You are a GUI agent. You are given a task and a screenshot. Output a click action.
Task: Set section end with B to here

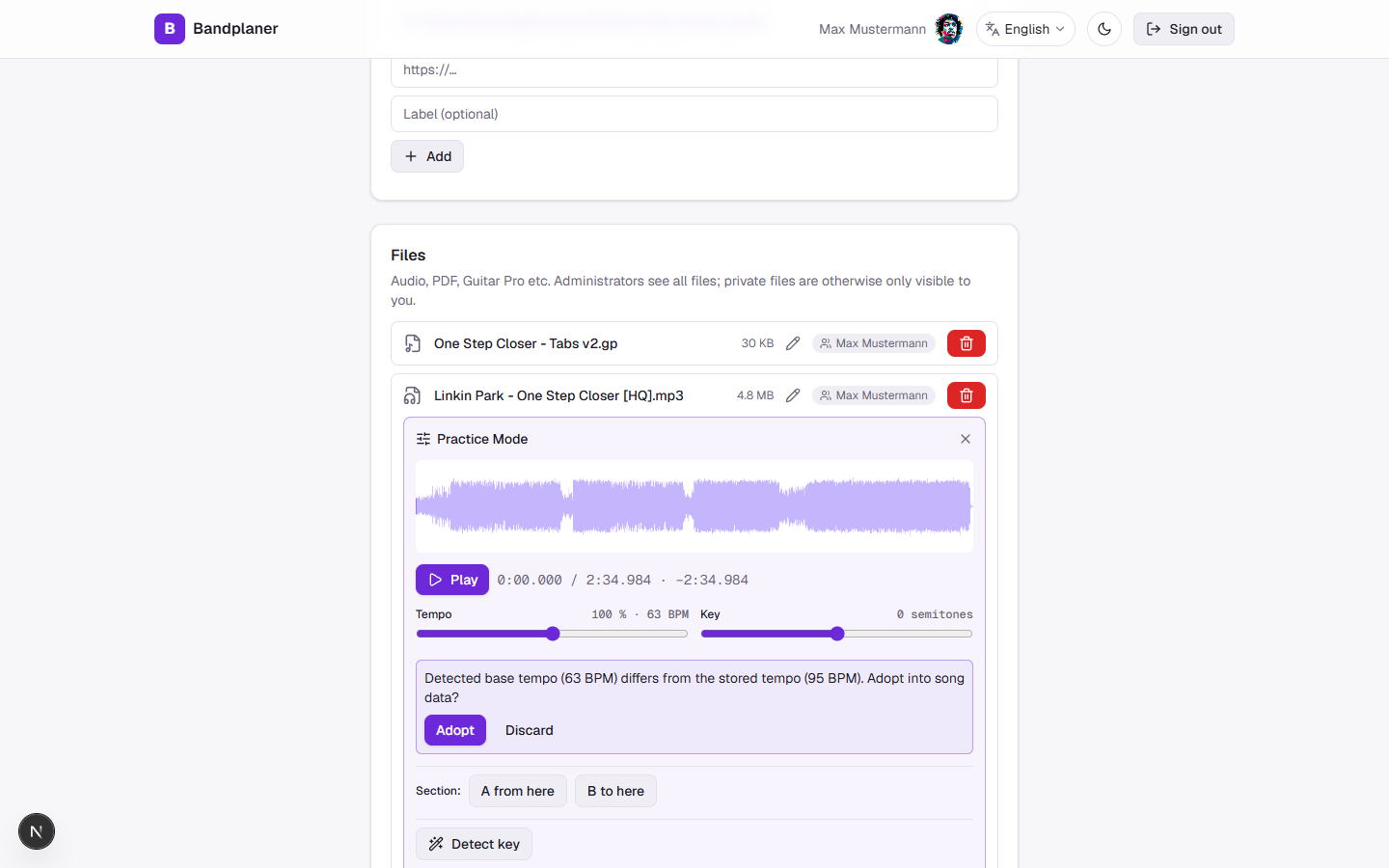[615, 791]
